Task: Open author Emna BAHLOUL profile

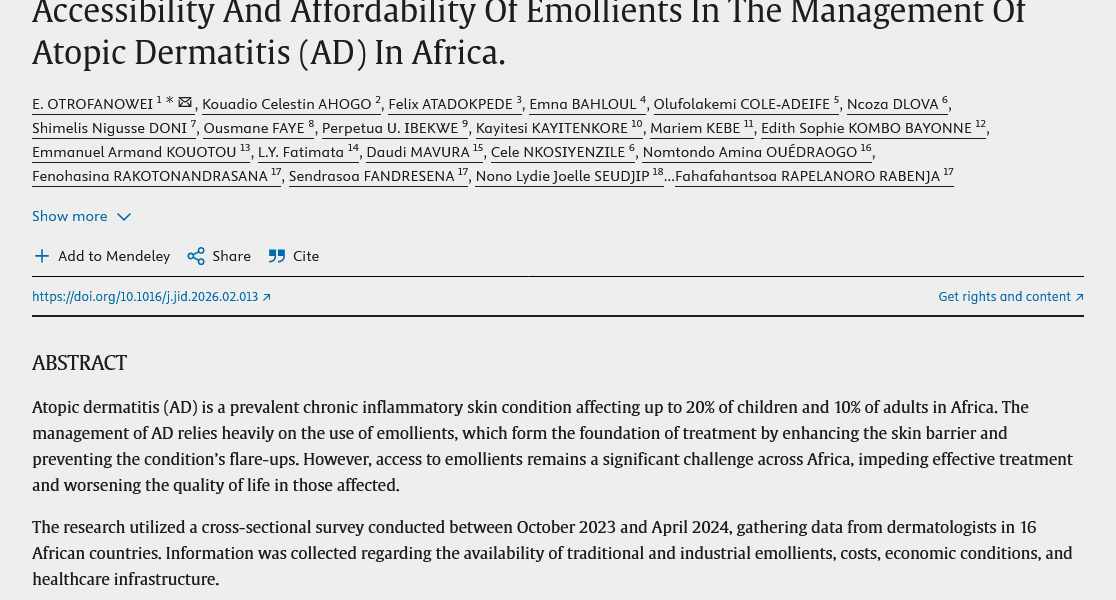Action: coord(582,104)
